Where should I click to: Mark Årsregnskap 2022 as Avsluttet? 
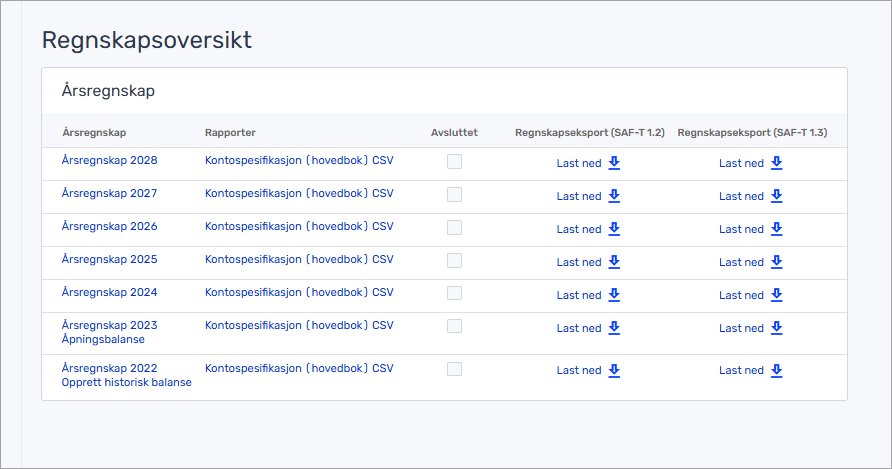(454, 369)
